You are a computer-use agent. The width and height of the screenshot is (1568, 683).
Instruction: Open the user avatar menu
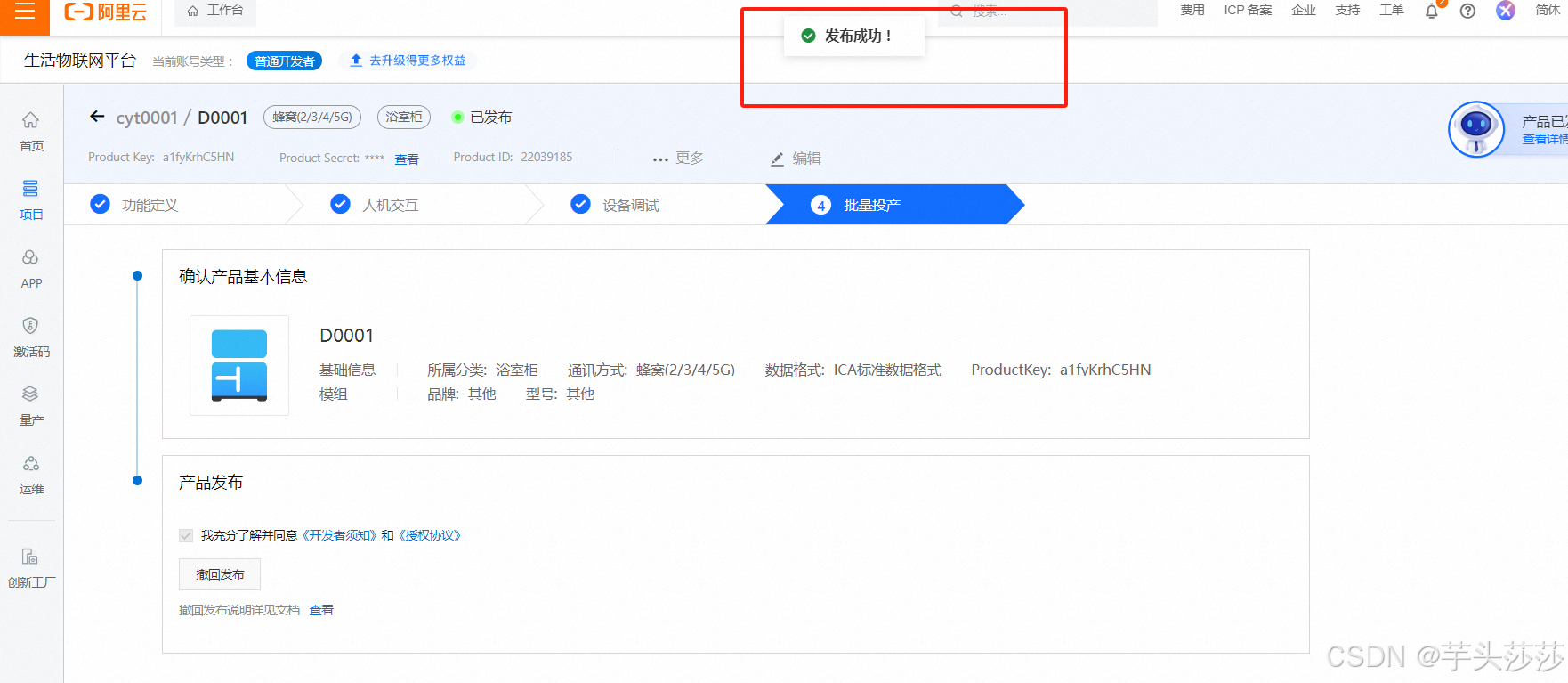click(x=1506, y=11)
